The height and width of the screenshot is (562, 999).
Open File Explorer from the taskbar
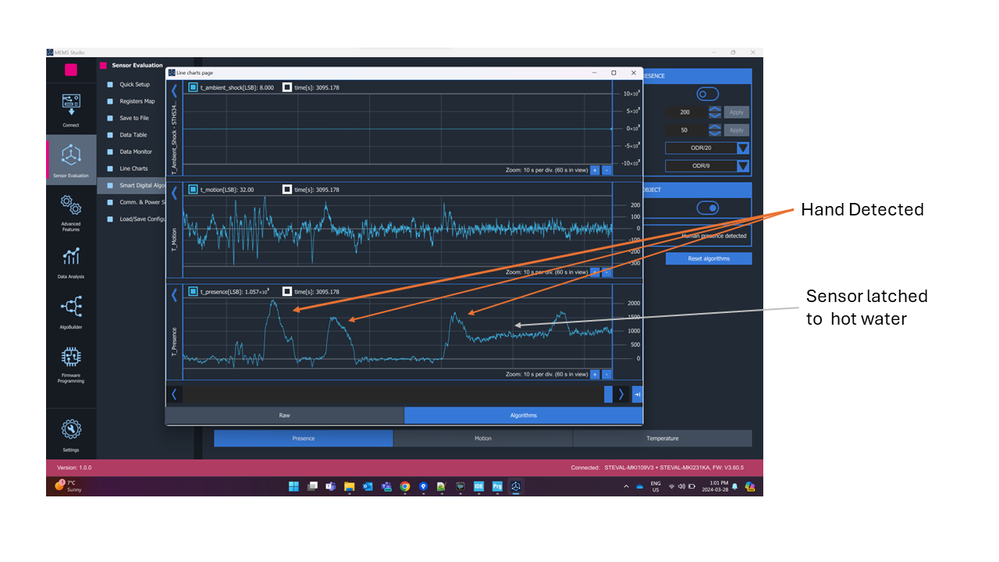[x=349, y=486]
